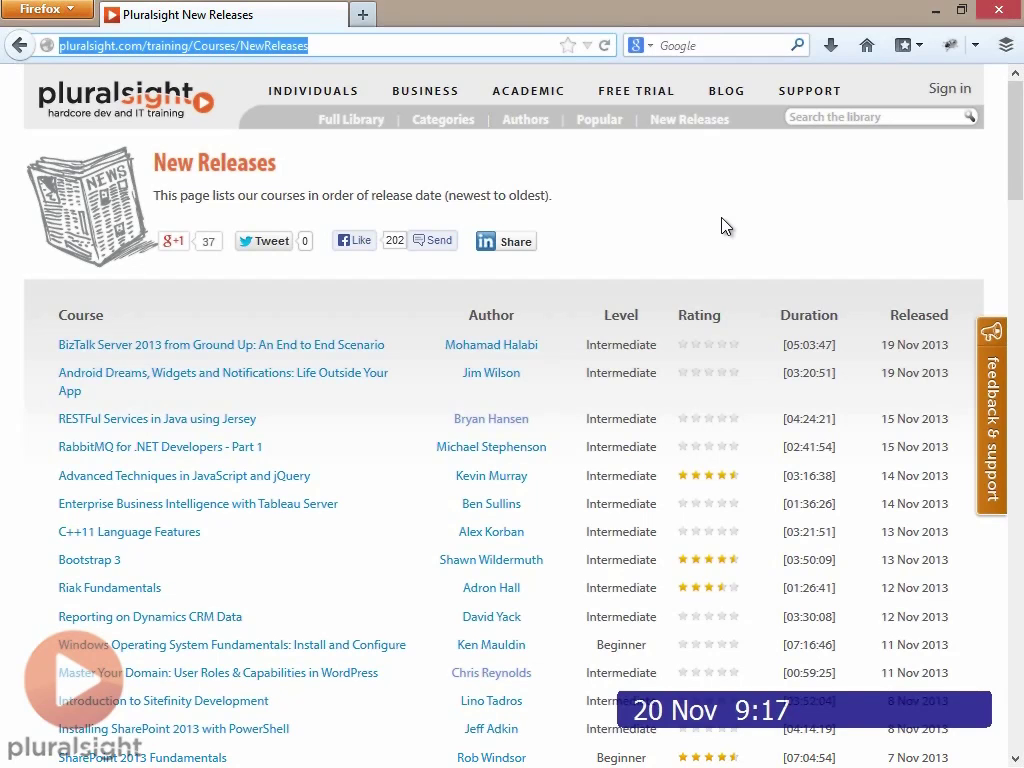
Task: Click star rating for Bootstrap 3
Action: [x=708, y=559]
